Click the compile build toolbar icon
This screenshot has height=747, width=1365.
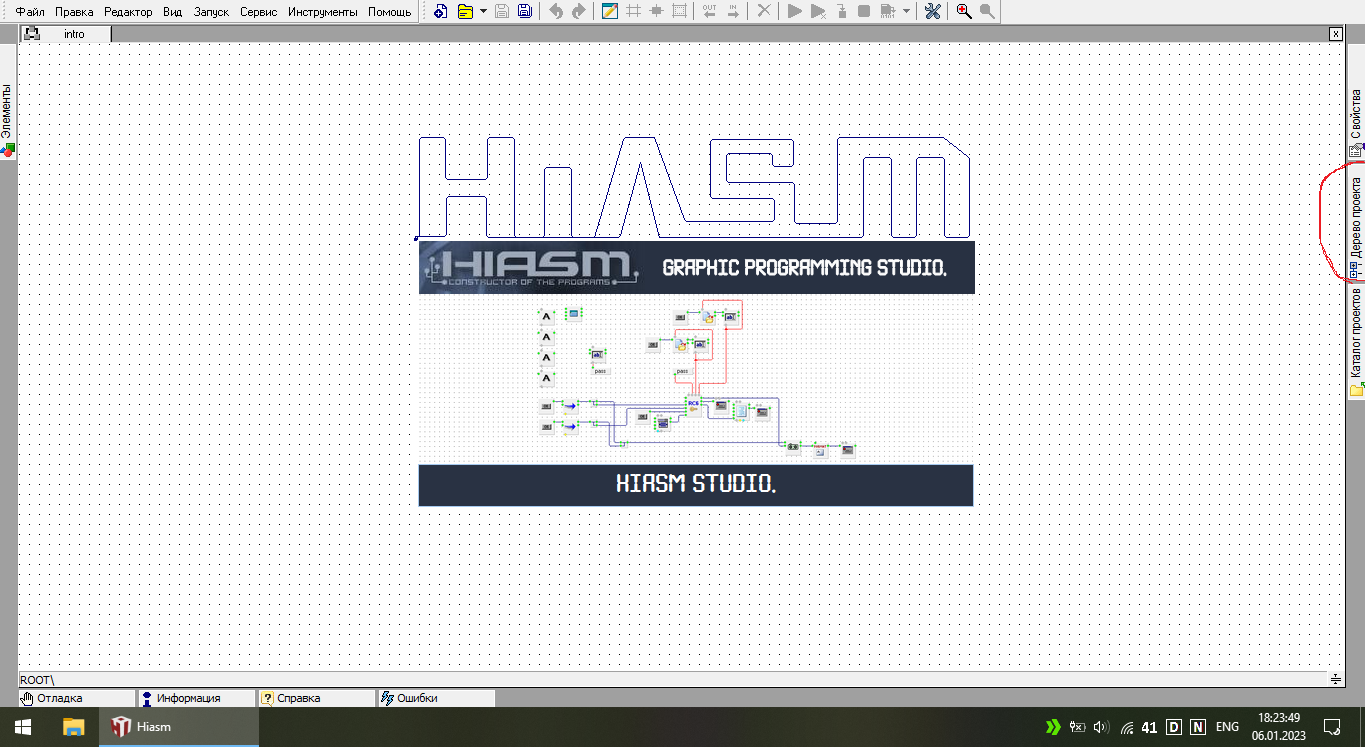[887, 12]
